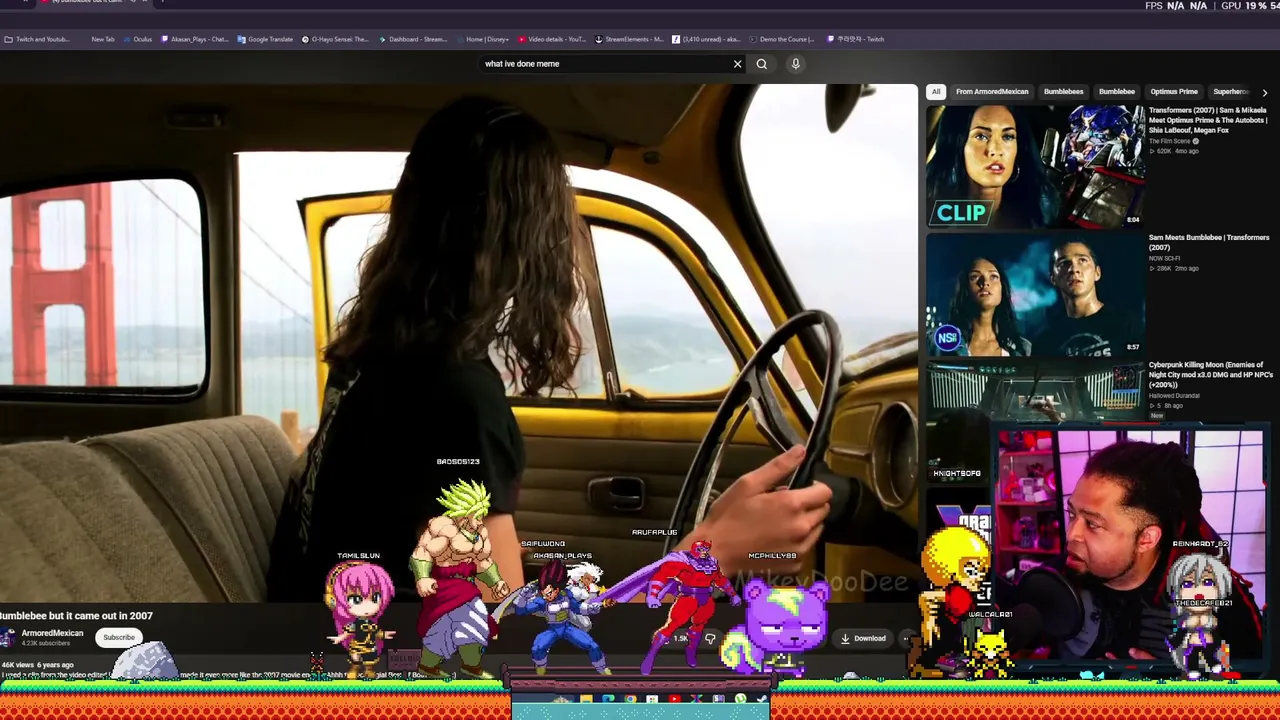The height and width of the screenshot is (720, 1280).
Task: Visit the Hallowed Durandal channel
Action: tap(1174, 396)
